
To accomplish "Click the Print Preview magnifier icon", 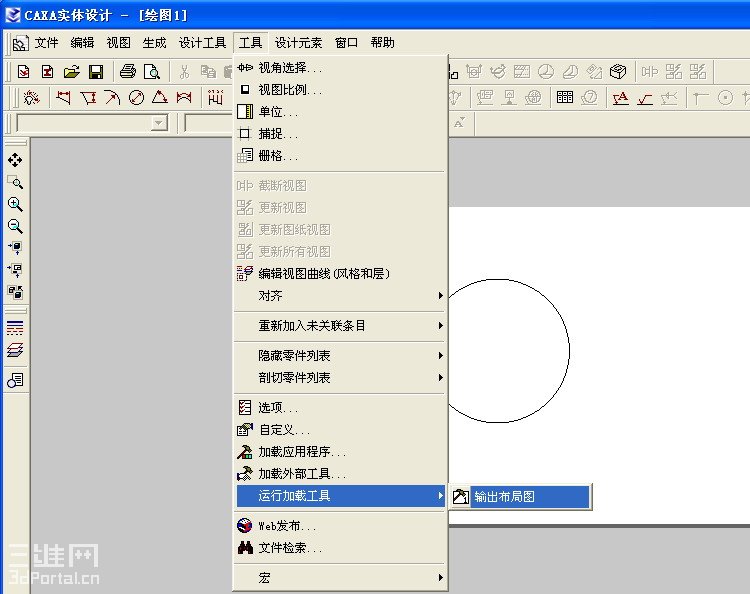I will pyautogui.click(x=152, y=72).
